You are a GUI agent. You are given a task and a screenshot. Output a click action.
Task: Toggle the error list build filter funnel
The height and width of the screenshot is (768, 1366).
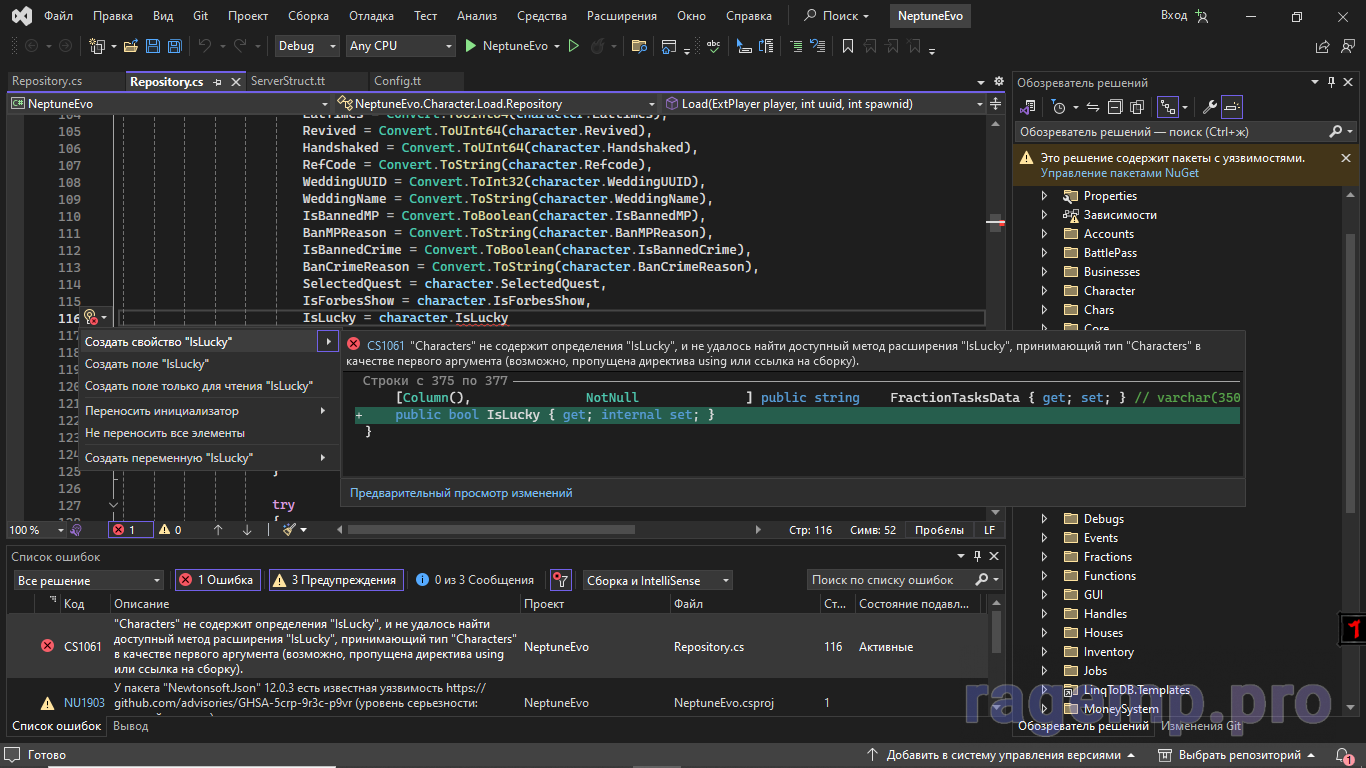[561, 580]
